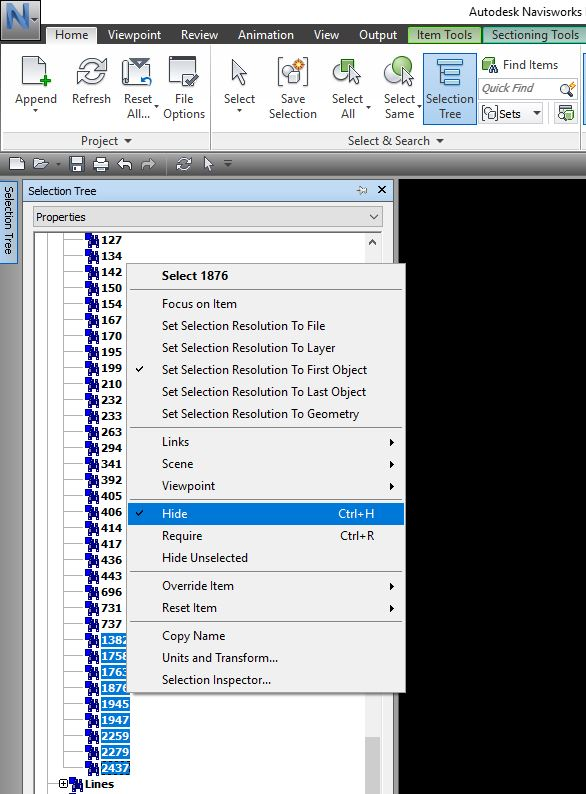Pin the Selection Tree panel

point(362,190)
